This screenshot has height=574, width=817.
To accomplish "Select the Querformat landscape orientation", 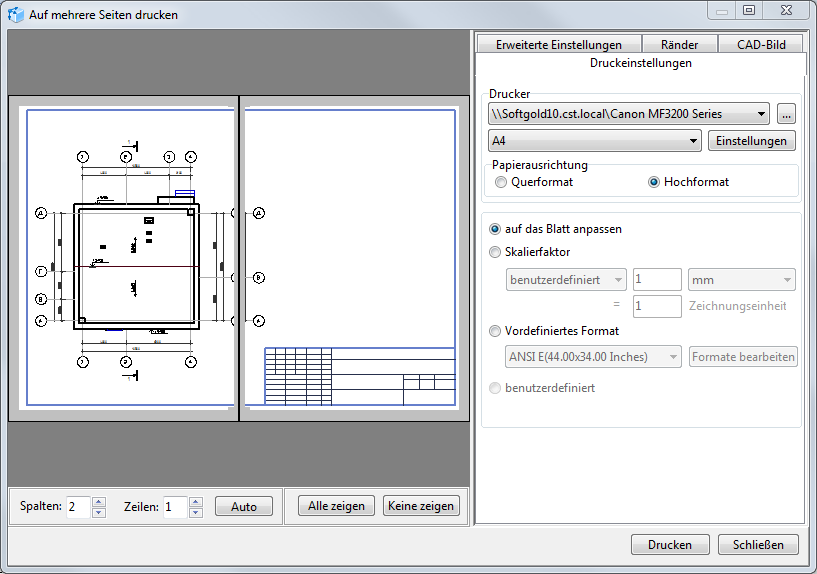I will [502, 182].
